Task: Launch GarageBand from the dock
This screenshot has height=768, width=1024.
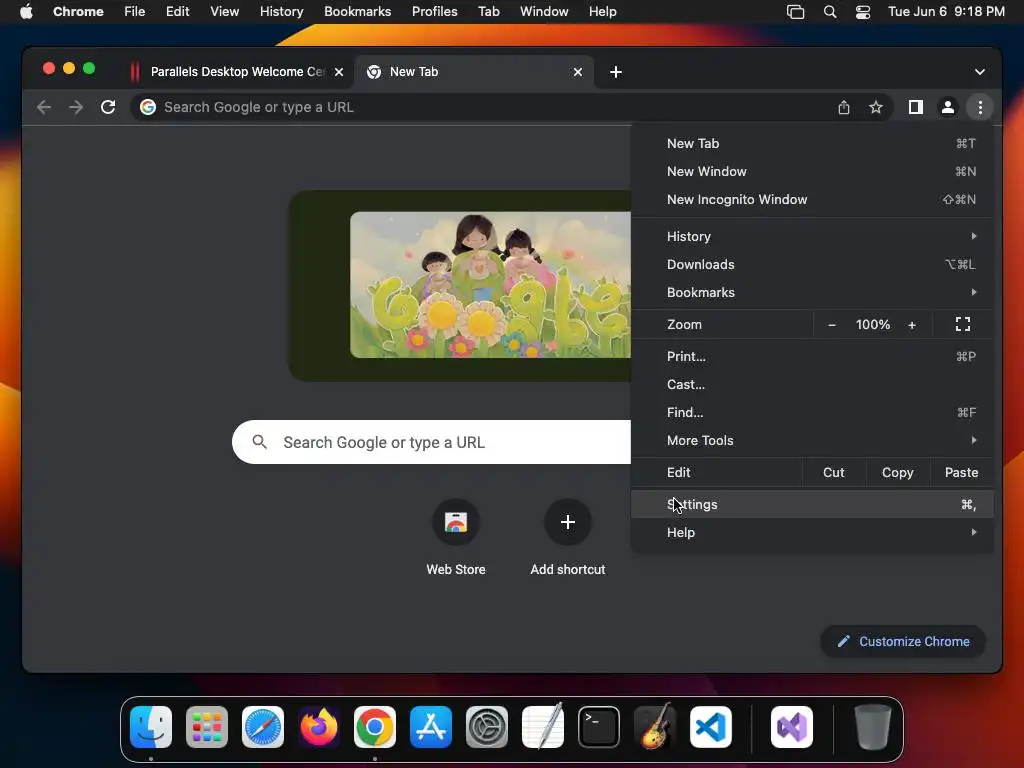Action: pyautogui.click(x=655, y=727)
